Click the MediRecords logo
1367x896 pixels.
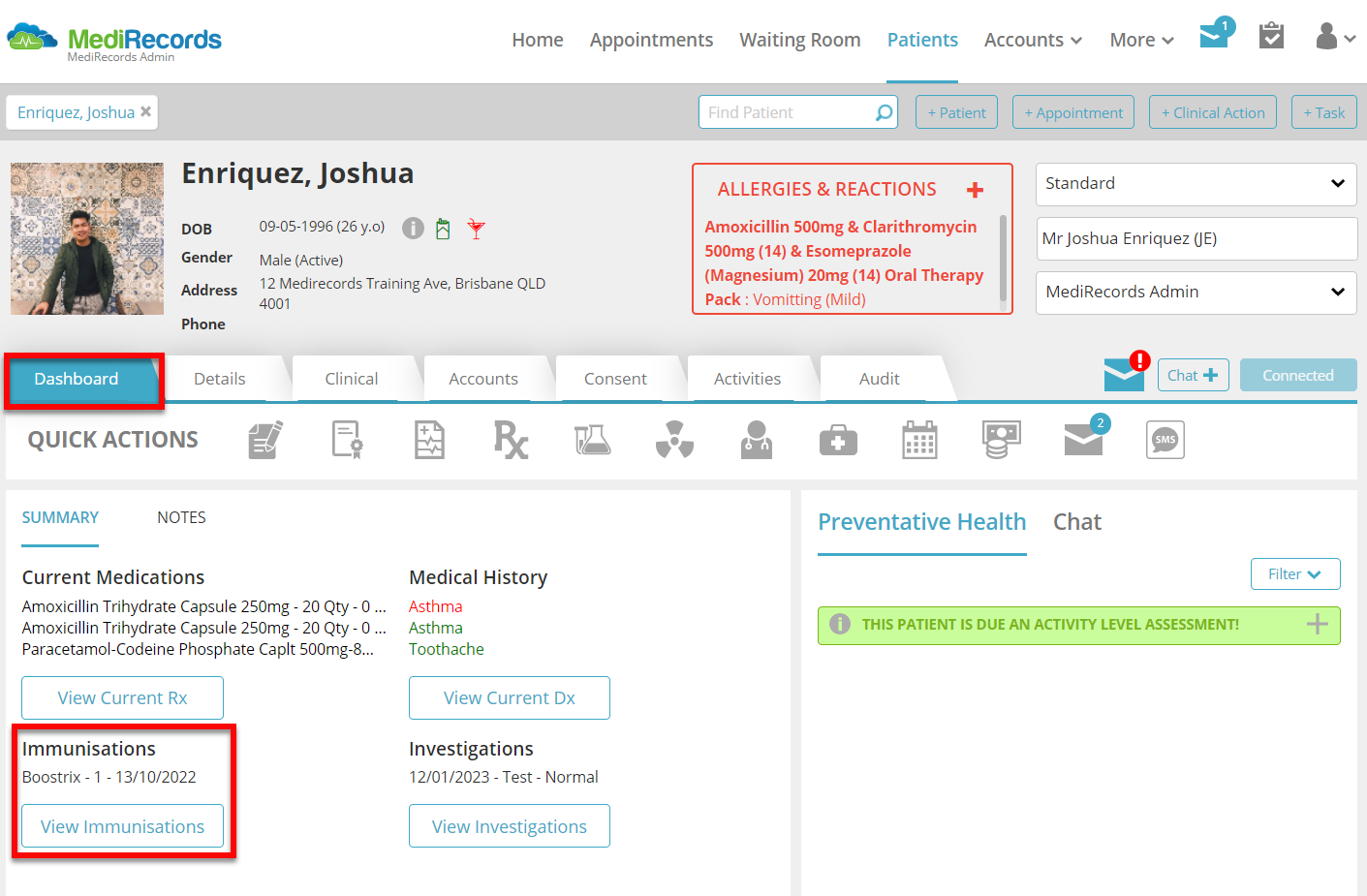(114, 42)
